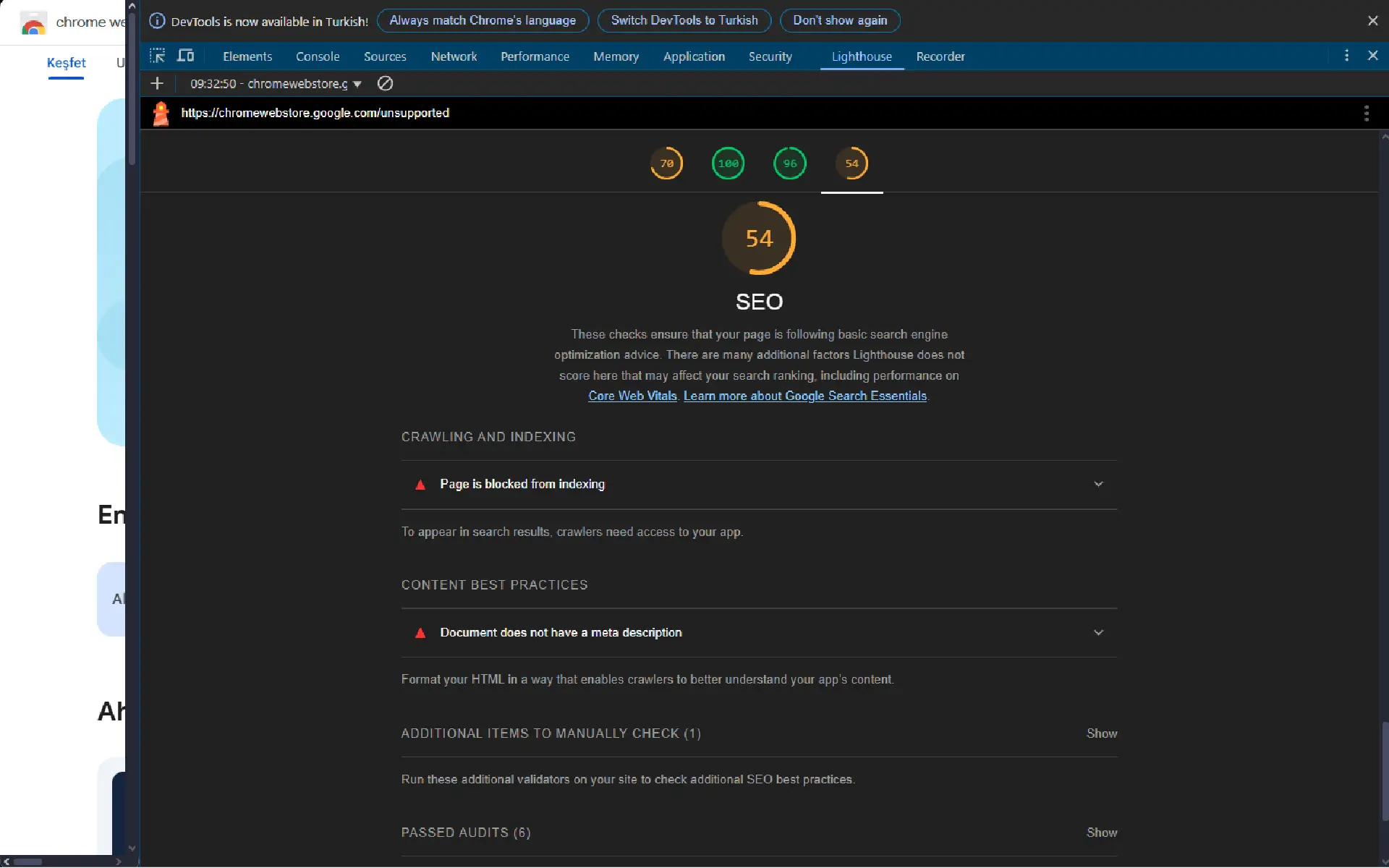1389x868 pixels.
Task: Click the SEO category title
Action: 759,302
